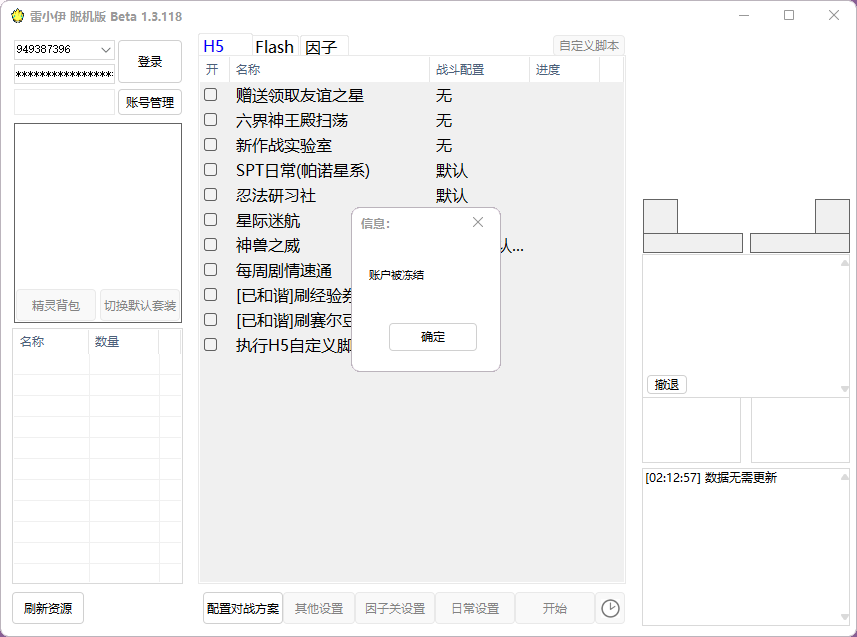
Task: Open the account number dropdown
Action: coord(105,50)
